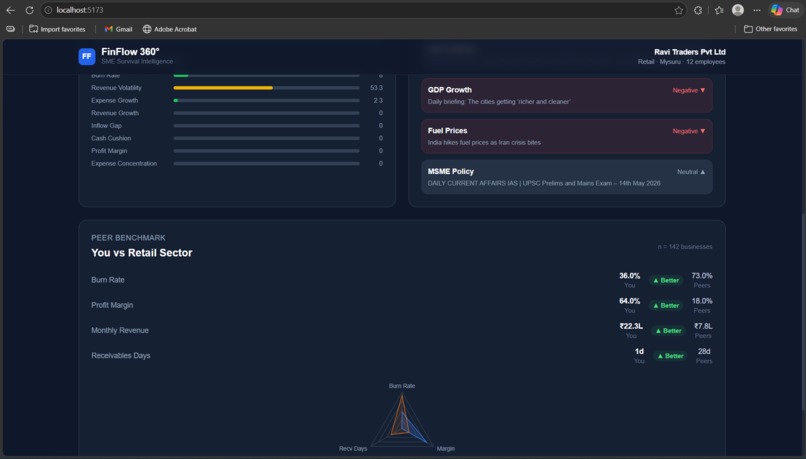
Task: Click Revenue Growth progress bar
Action: 266,113
